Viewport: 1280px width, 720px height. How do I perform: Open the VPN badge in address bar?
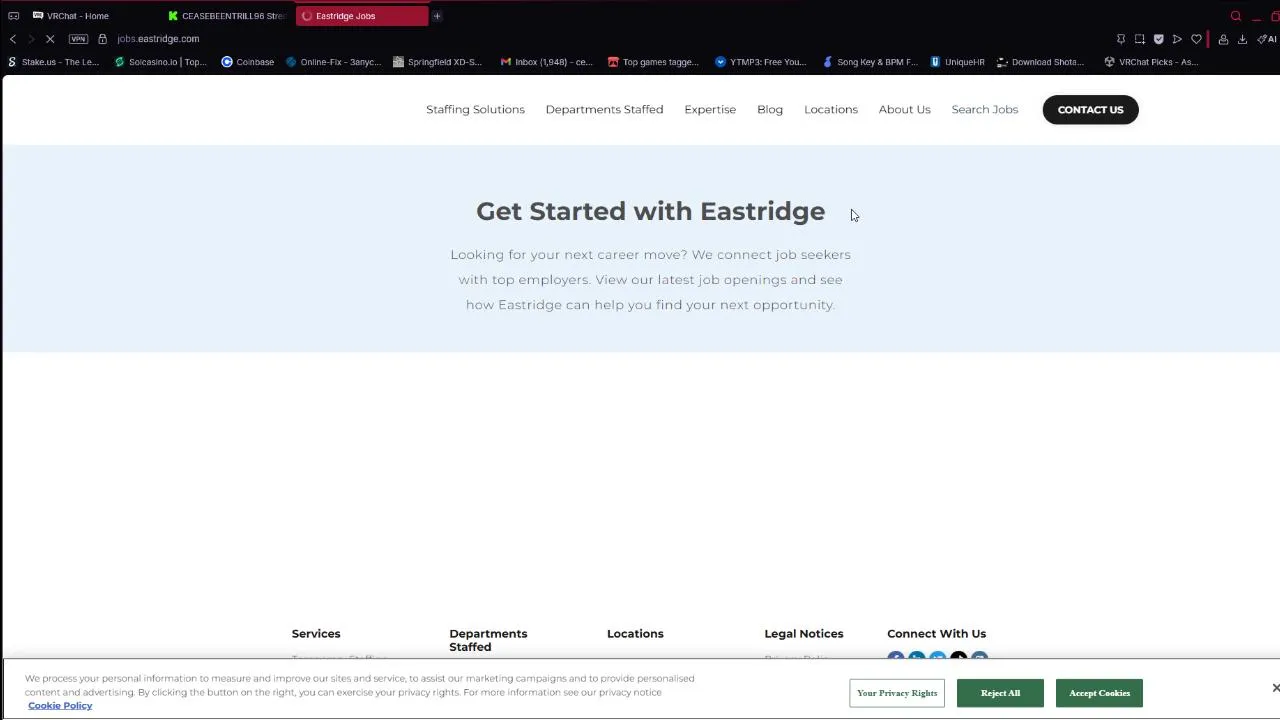coord(78,39)
